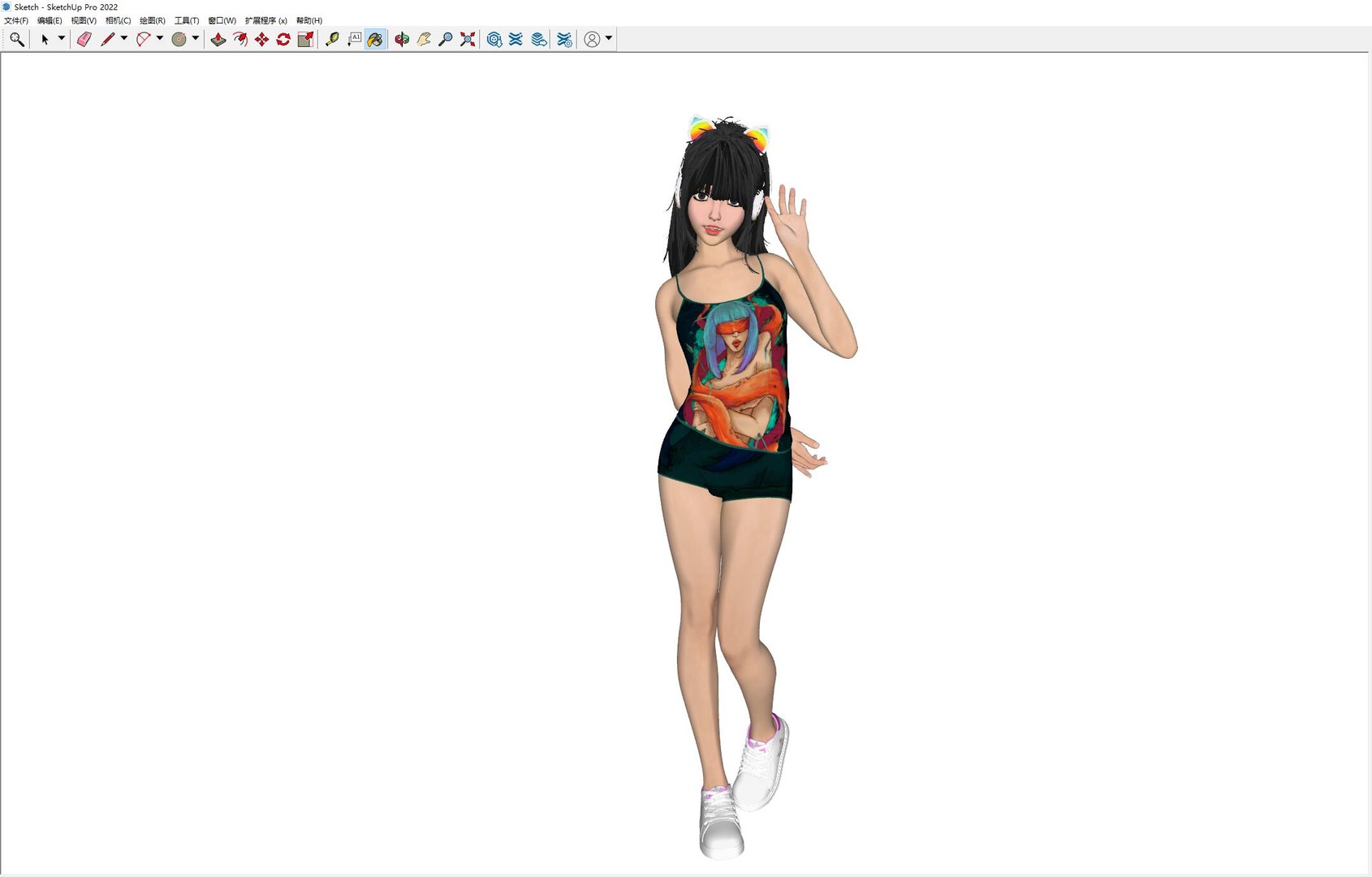Activate the Arc tool
Viewport: 1372px width, 877px height.
pyautogui.click(x=143, y=39)
